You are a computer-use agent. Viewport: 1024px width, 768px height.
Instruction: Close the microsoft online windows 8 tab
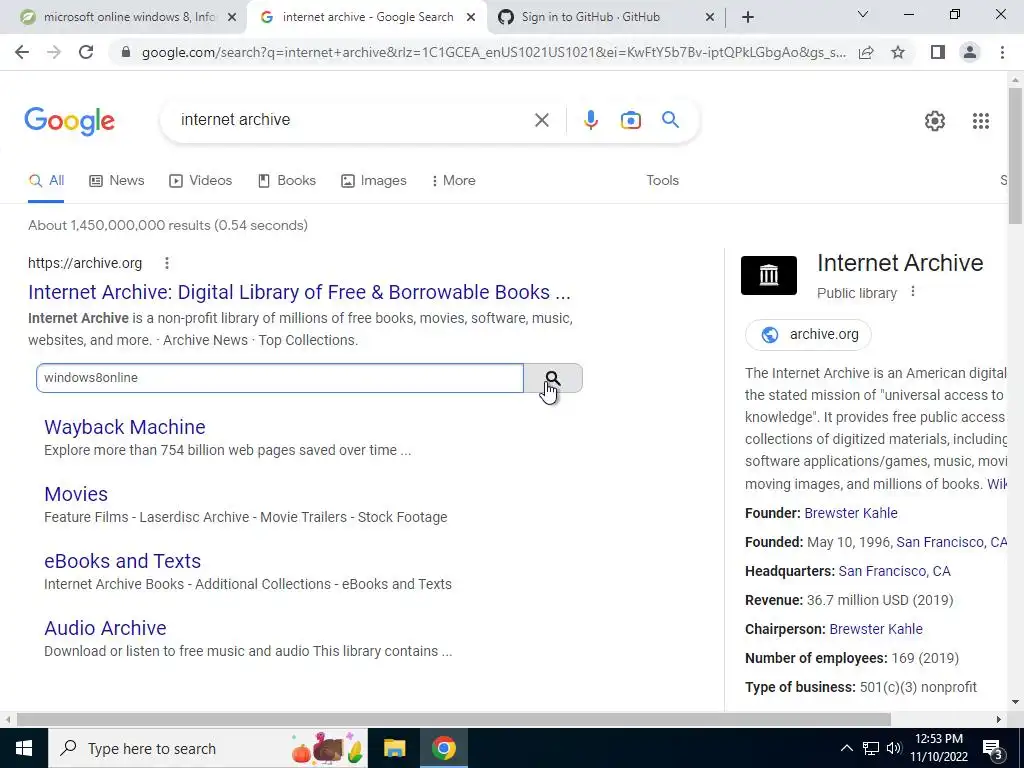232,17
